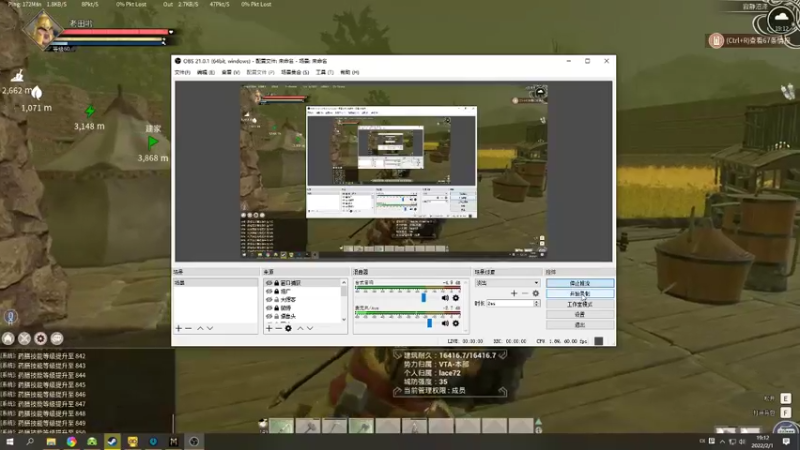The height and width of the screenshot is (450, 800).
Task: Mute the Mic/Aux speaker icon
Action: click(445, 323)
